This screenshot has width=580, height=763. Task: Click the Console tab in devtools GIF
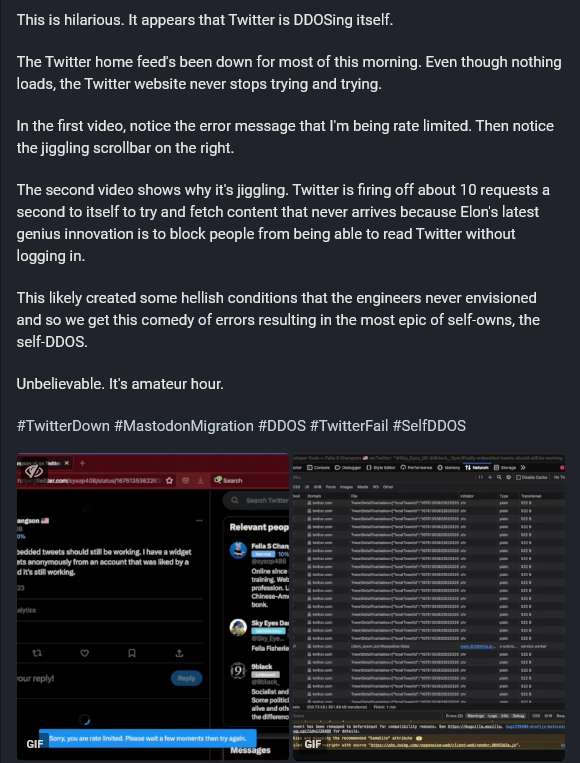[319, 467]
